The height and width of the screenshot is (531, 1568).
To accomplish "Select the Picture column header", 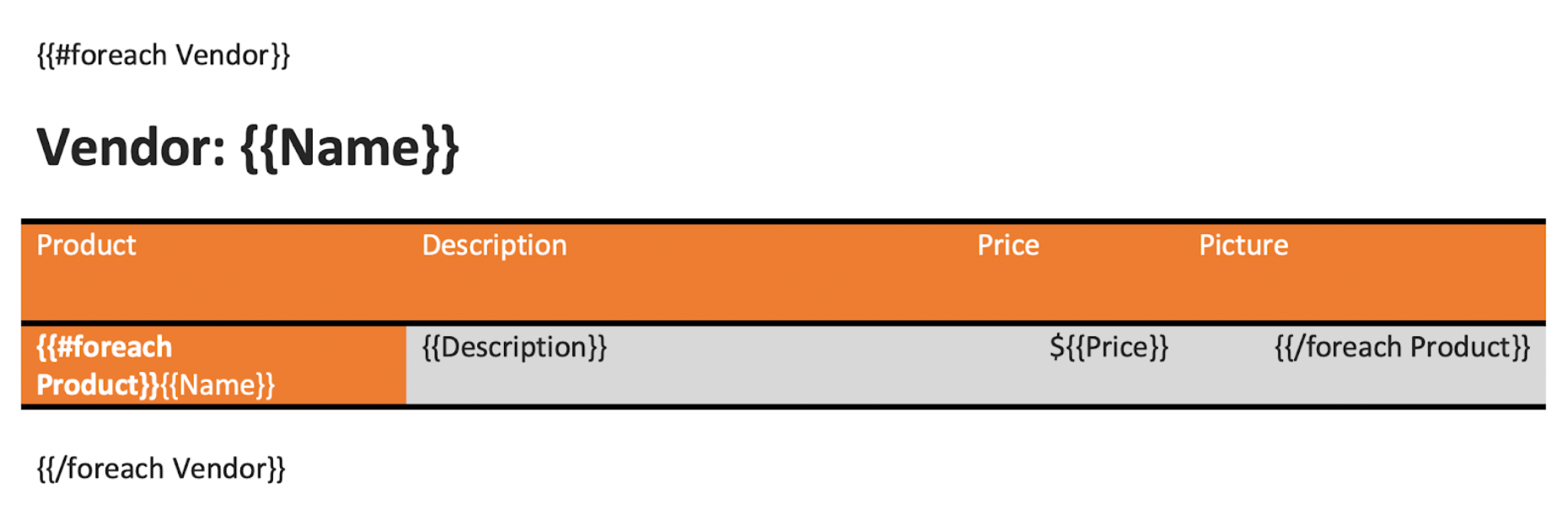I will (1243, 245).
